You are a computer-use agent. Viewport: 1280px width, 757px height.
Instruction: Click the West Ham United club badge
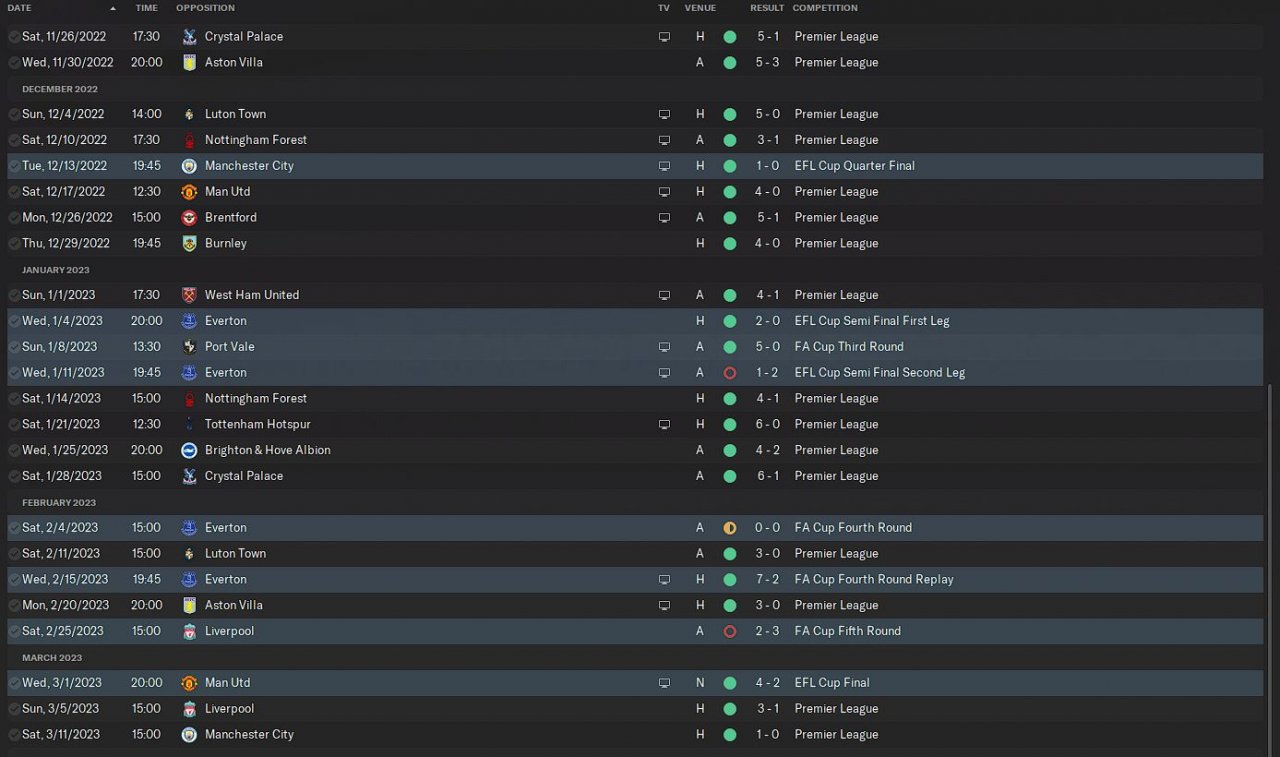pyautogui.click(x=189, y=295)
